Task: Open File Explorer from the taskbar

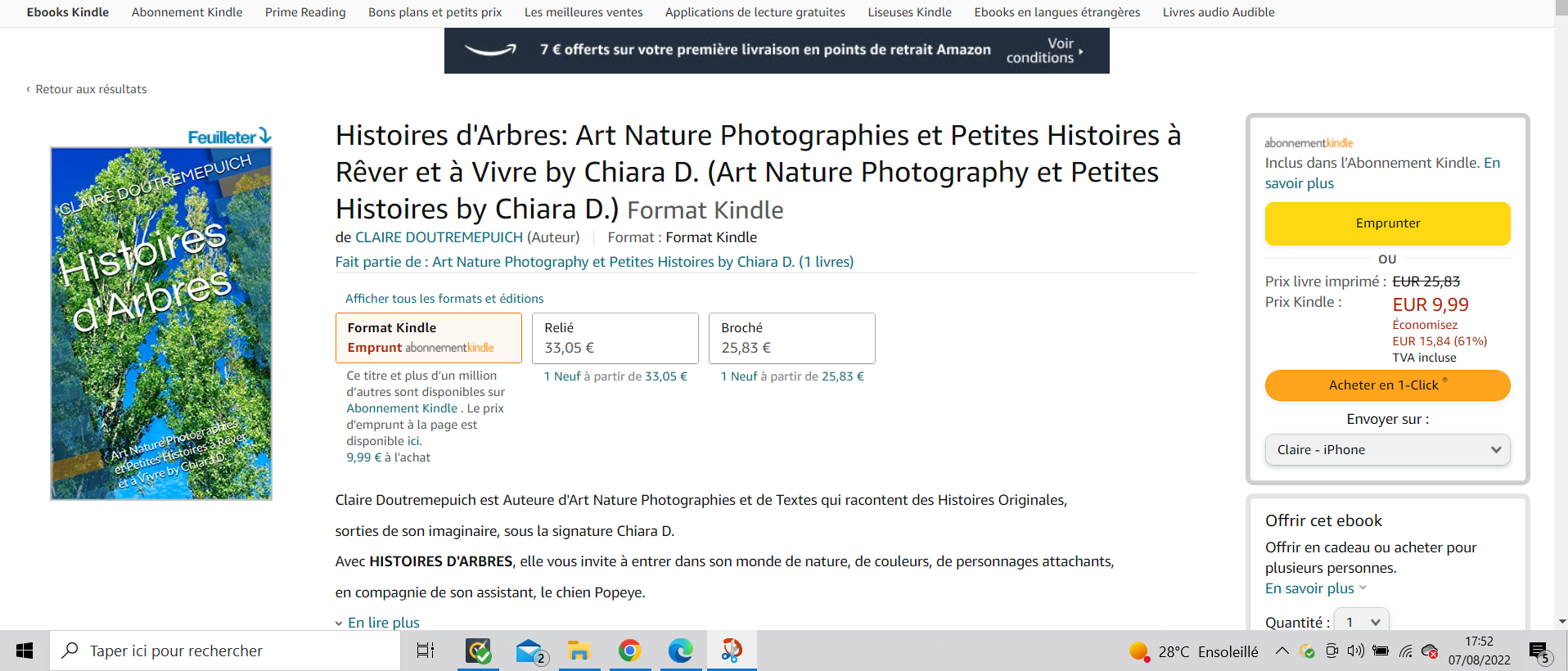Action: click(579, 651)
